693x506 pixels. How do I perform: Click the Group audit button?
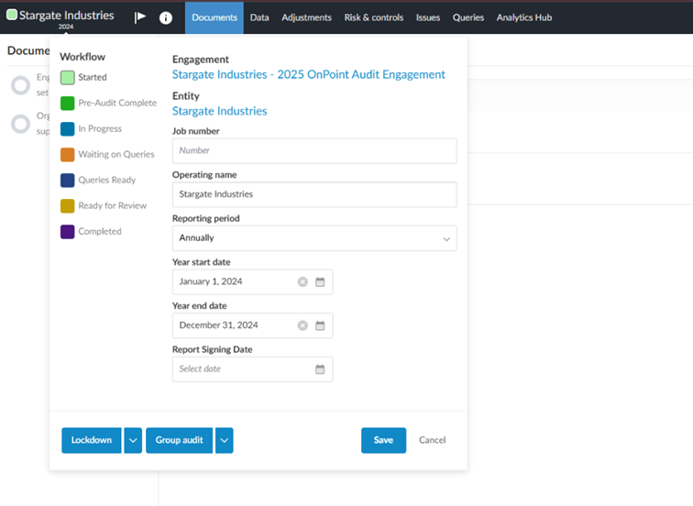tap(179, 440)
